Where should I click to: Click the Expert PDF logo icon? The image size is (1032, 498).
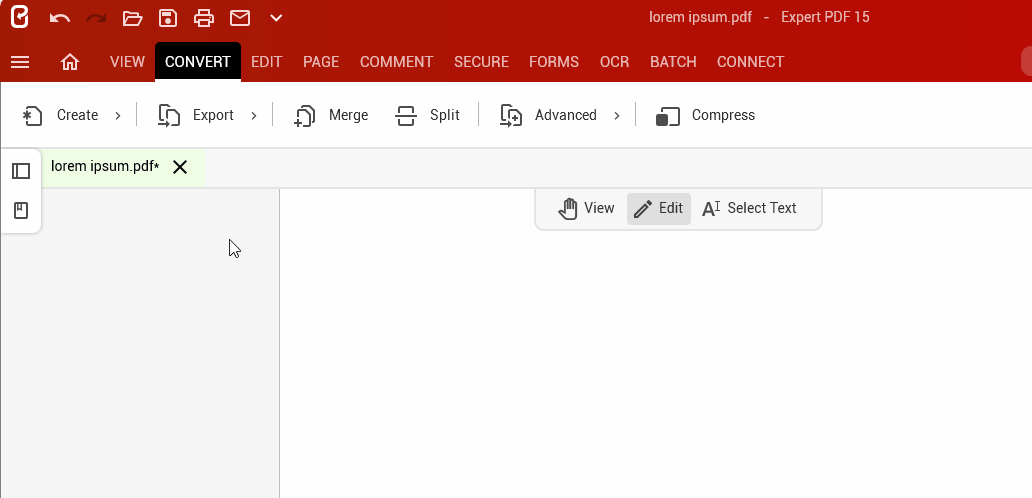pyautogui.click(x=20, y=17)
